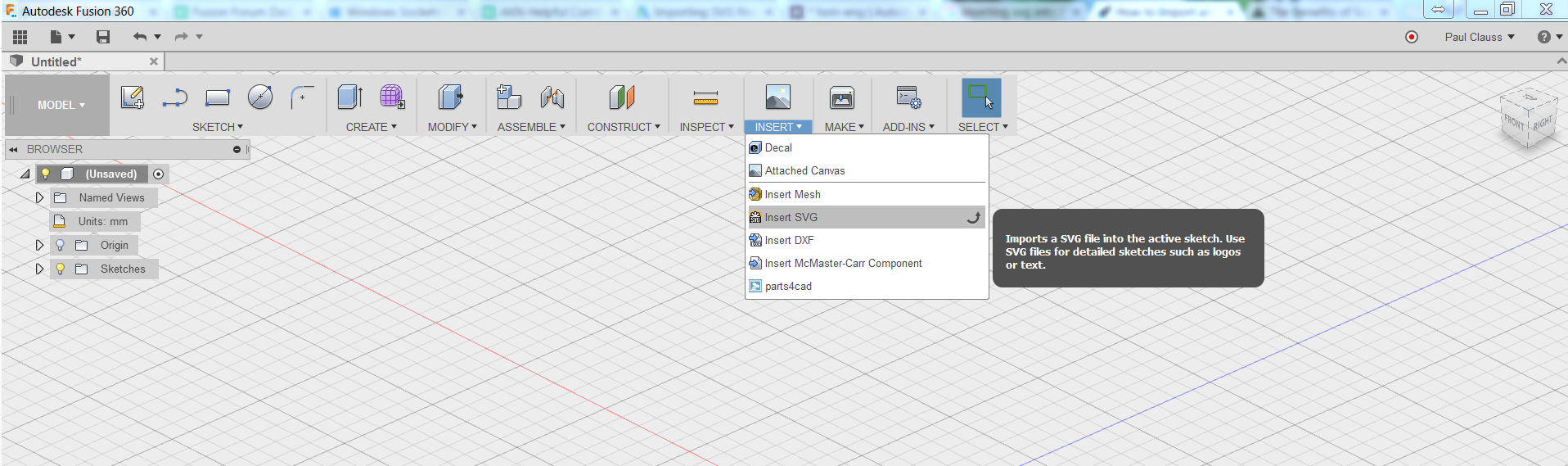This screenshot has width=1568, height=466.
Task: Open the INSPECT dropdown menu
Action: [x=706, y=127]
